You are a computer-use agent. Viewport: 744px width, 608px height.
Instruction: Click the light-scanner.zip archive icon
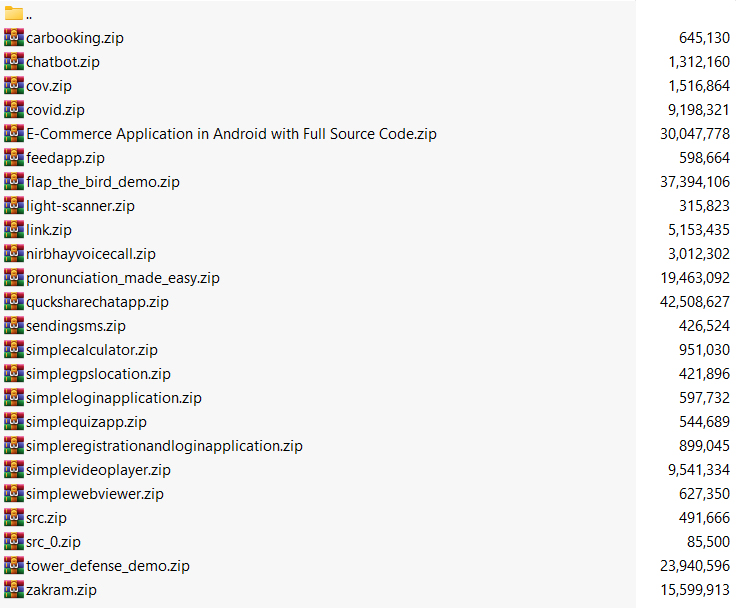coord(14,206)
